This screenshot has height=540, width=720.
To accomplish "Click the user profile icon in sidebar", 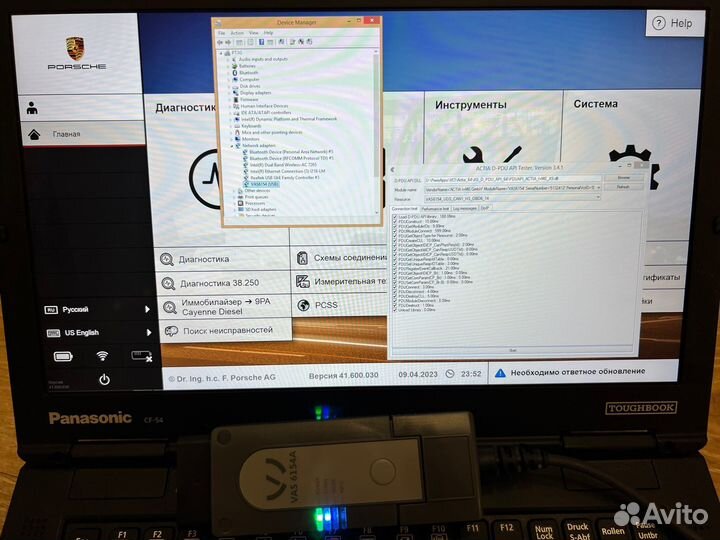I will 33,108.
